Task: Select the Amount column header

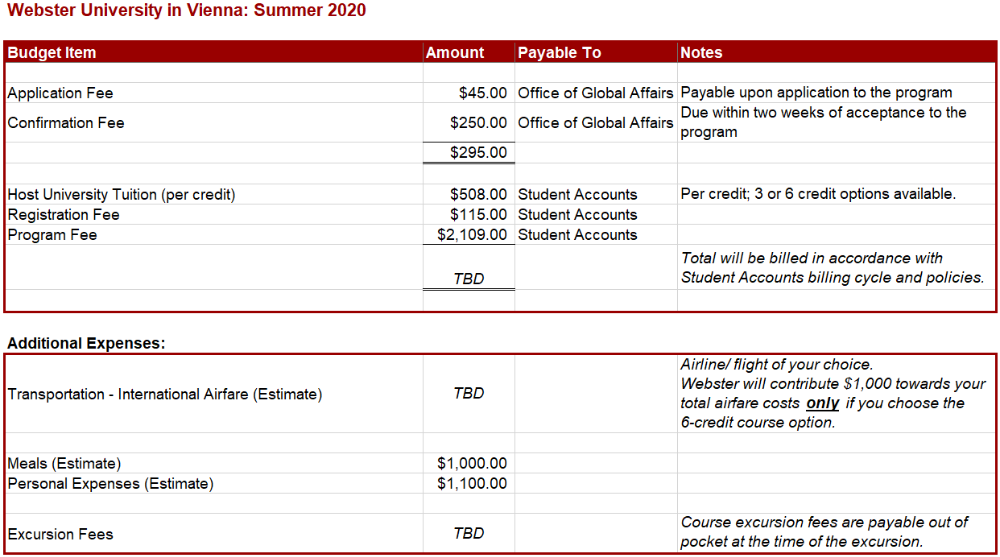Action: 455,53
